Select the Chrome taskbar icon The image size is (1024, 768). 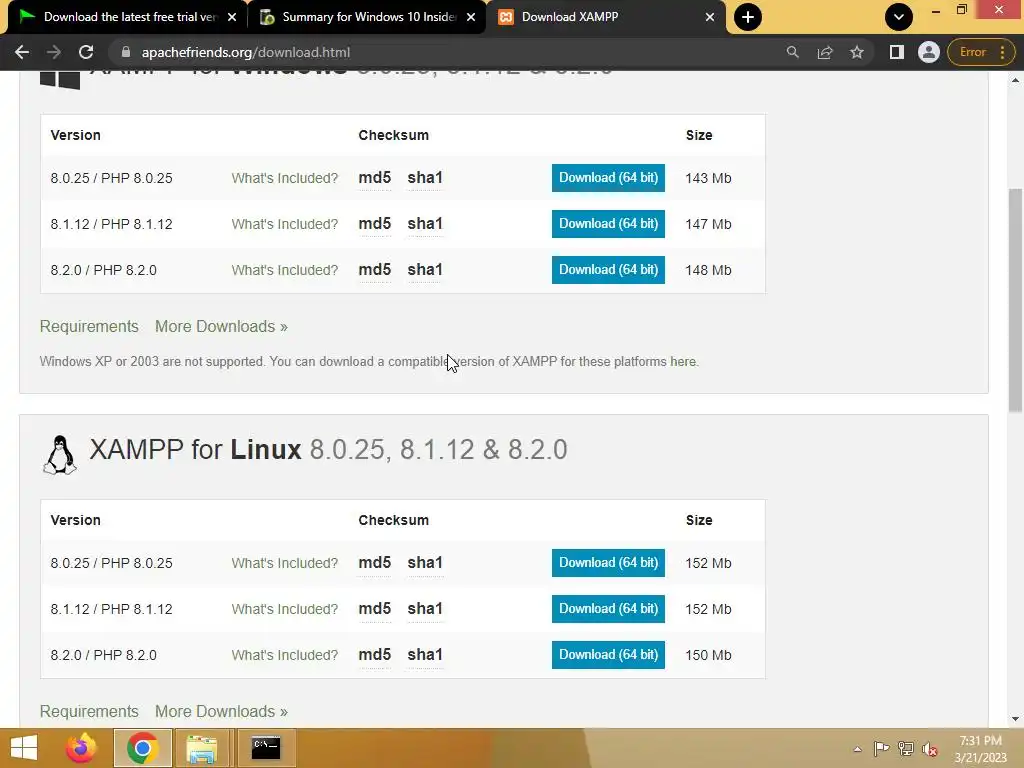[142, 748]
